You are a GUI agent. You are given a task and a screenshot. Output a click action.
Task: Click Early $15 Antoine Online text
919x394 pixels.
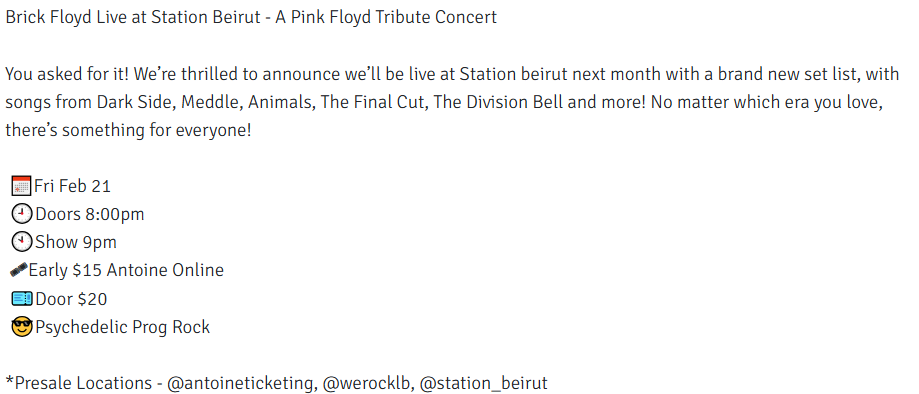pyautogui.click(x=126, y=270)
